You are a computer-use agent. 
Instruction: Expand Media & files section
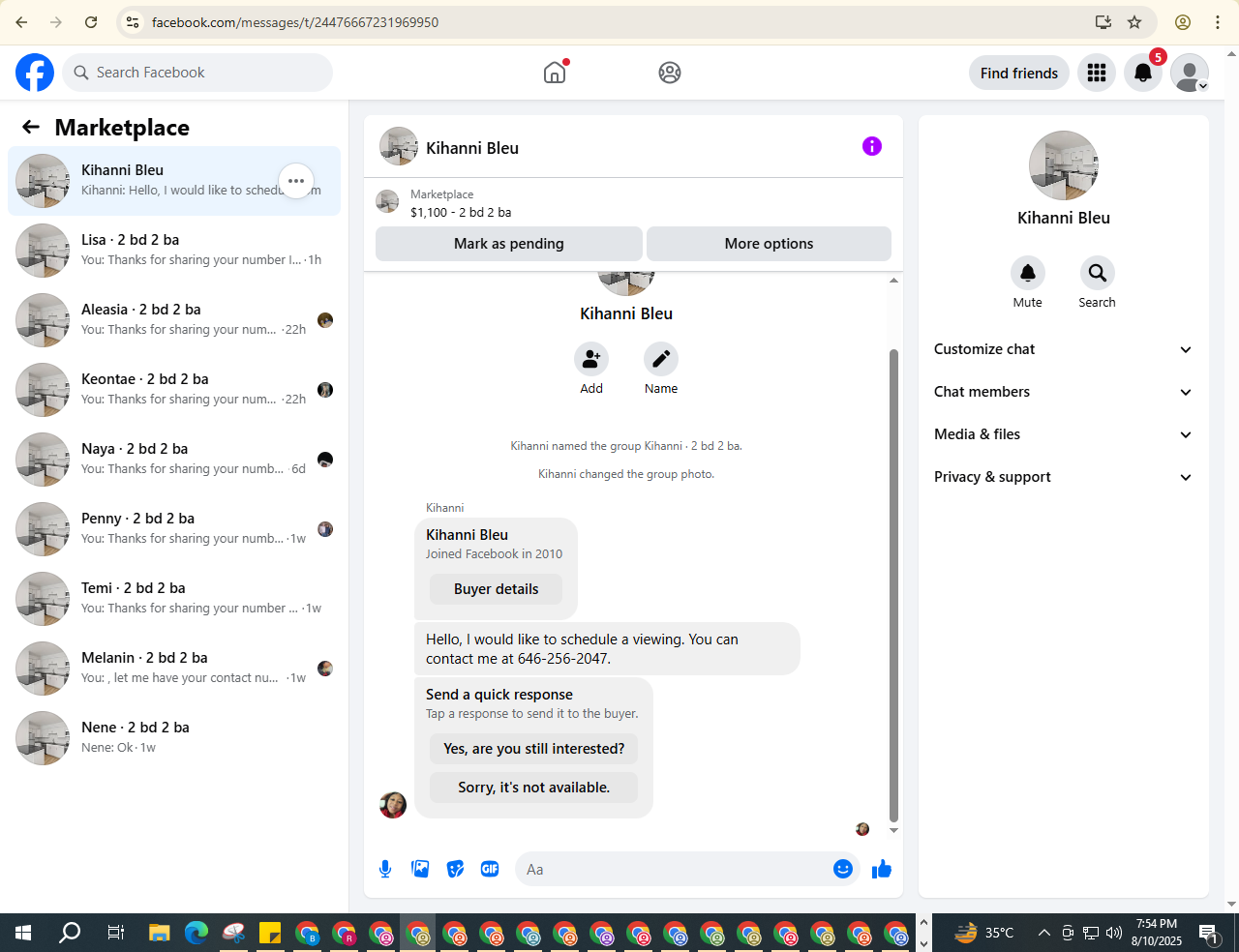coord(1064,434)
